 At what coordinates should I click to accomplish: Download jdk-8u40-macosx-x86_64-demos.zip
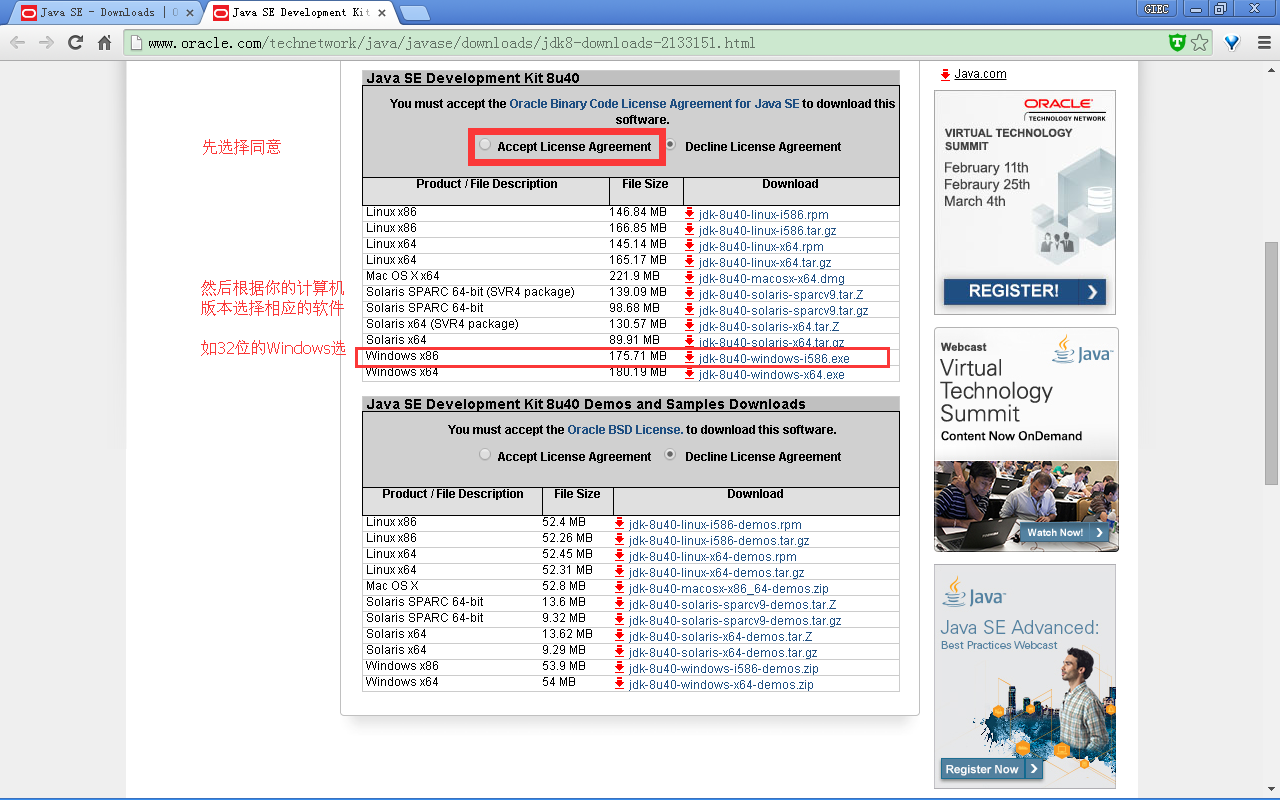pos(729,589)
